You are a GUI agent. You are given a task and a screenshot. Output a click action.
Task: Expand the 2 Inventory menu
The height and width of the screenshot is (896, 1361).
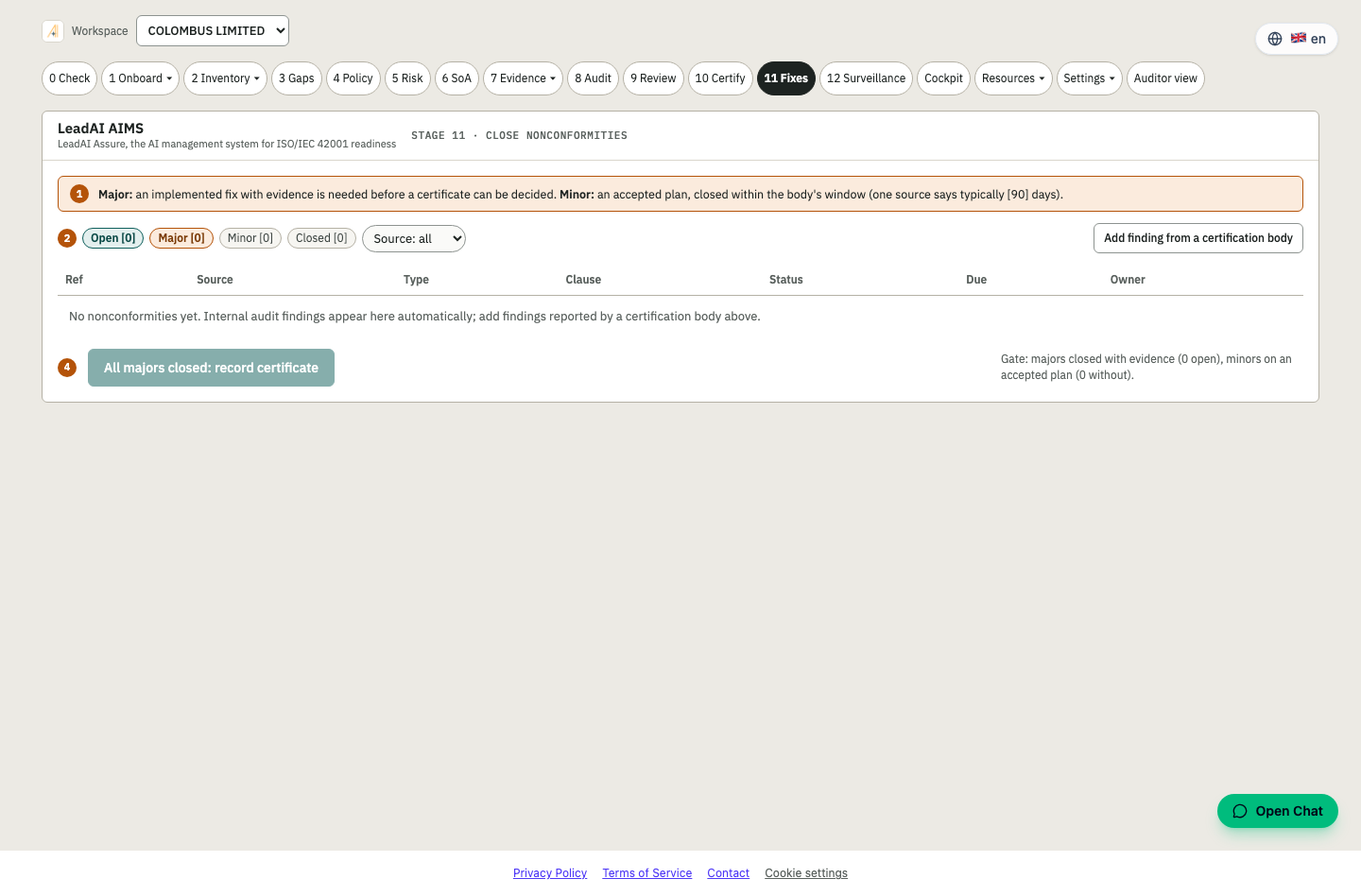point(225,78)
